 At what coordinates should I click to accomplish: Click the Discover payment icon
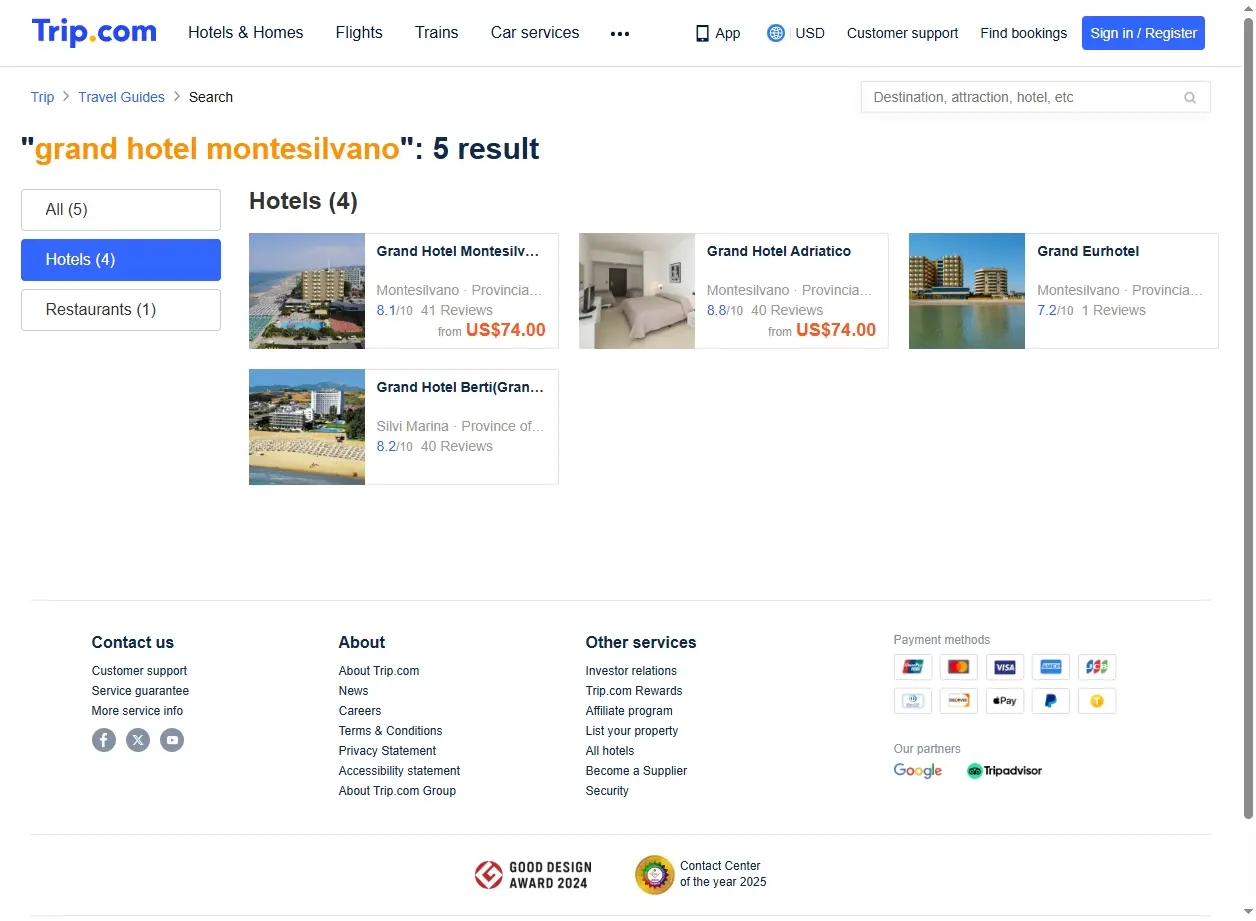coord(959,701)
